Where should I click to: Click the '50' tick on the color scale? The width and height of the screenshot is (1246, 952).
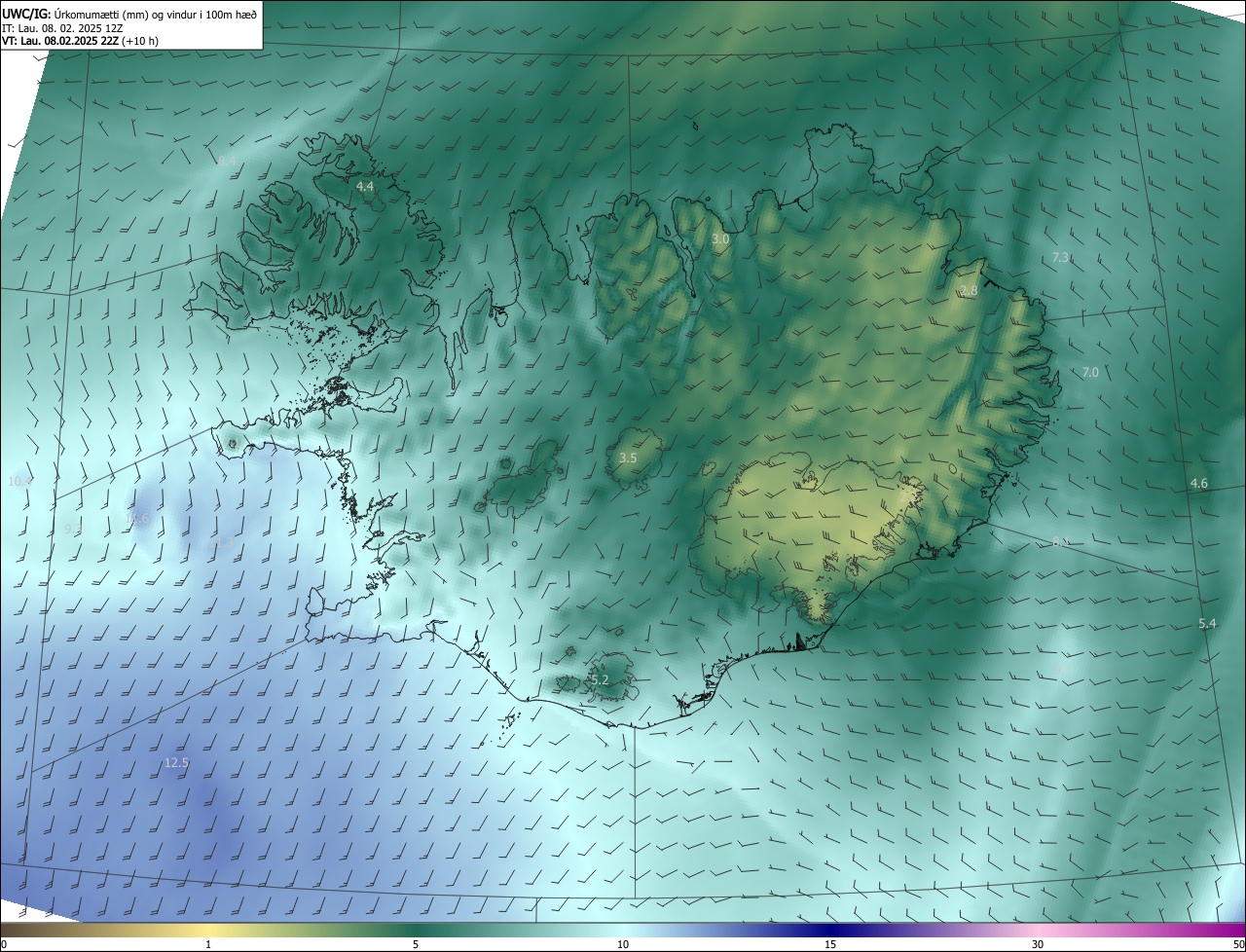1238,944
